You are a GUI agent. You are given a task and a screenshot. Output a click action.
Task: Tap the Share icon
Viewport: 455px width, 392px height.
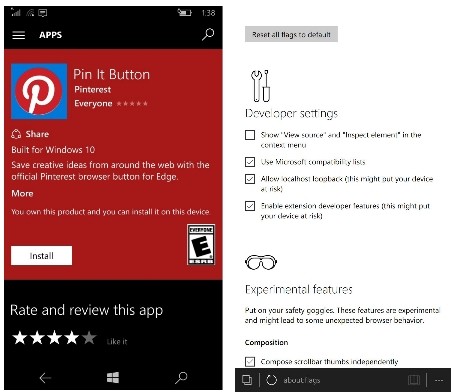click(16, 134)
